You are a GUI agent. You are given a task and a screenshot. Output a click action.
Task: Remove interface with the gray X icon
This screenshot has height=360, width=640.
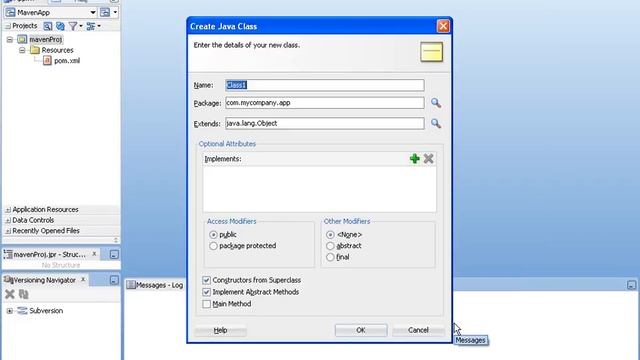(x=428, y=159)
